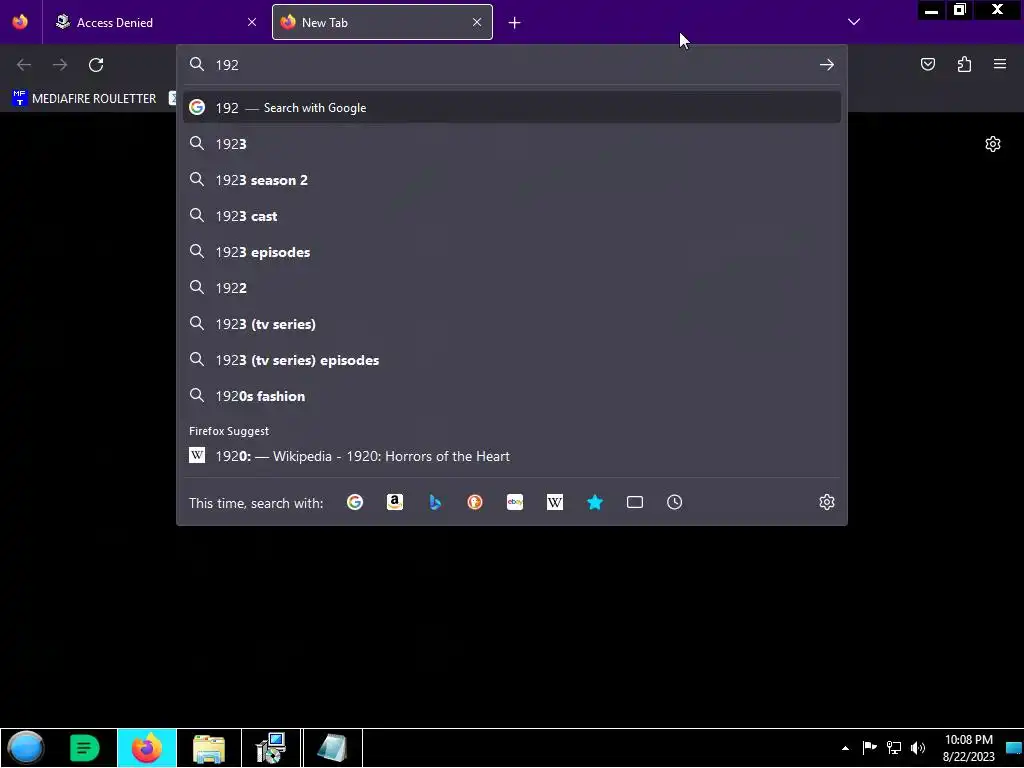Screen dimensions: 1024x768
Task: Pick the 1920s fashion suggestion
Action: 512,396
